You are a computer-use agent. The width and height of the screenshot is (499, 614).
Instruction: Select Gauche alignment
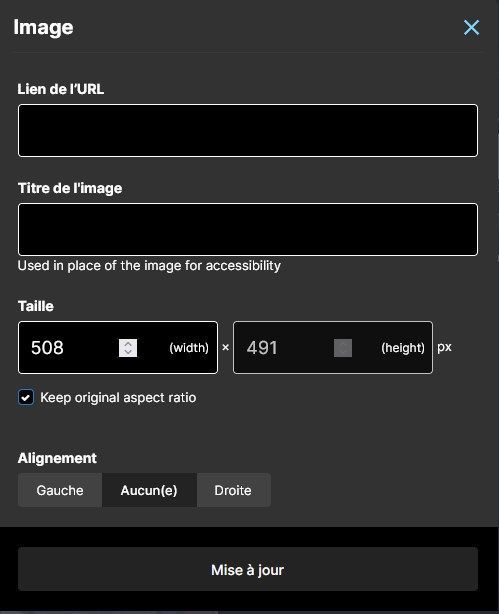pos(60,490)
